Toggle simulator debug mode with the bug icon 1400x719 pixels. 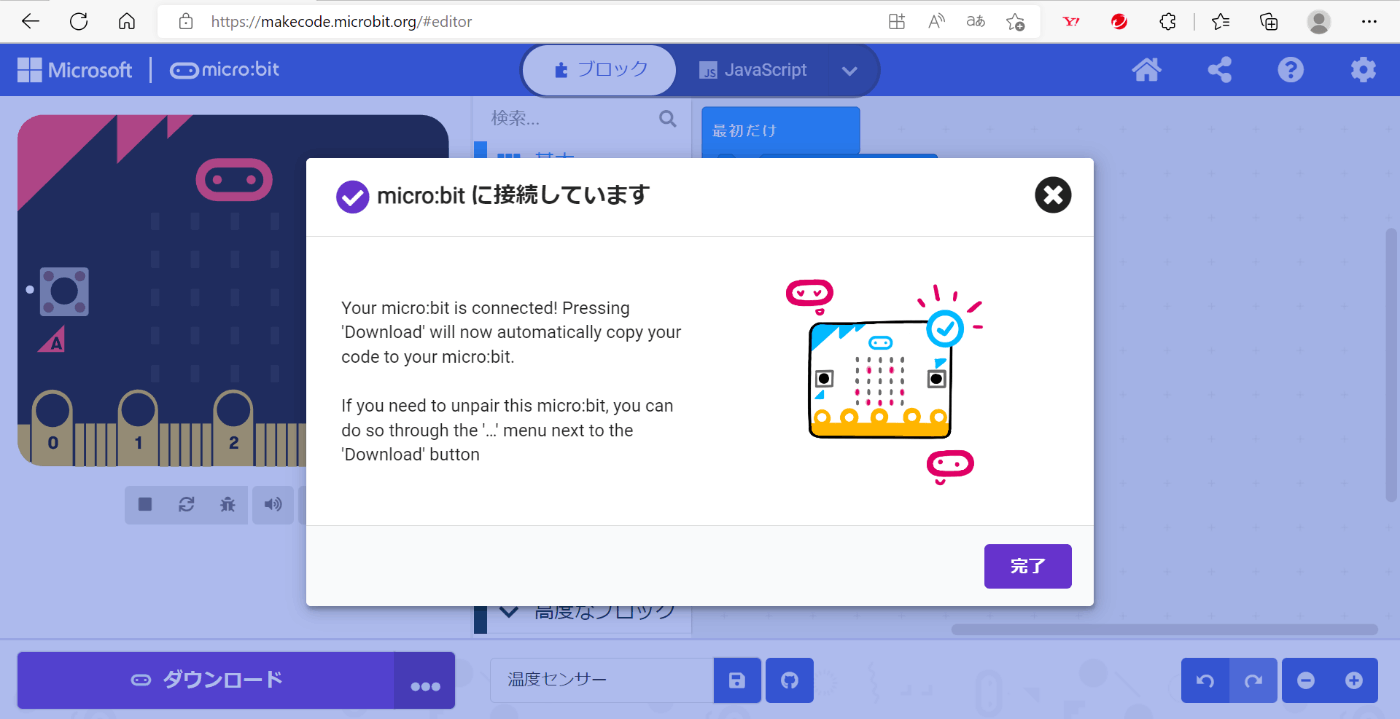[x=227, y=504]
